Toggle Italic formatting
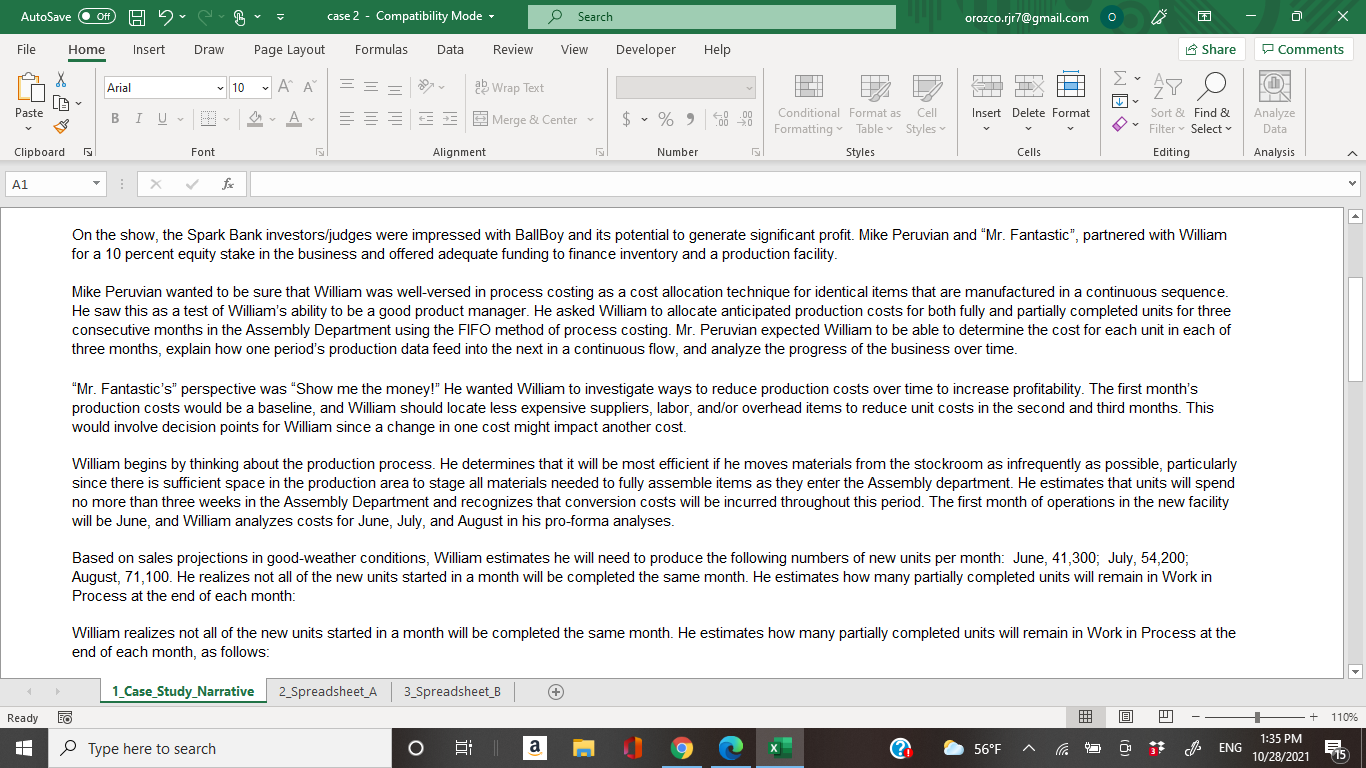Image resolution: width=1366 pixels, height=768 pixels. tap(139, 119)
